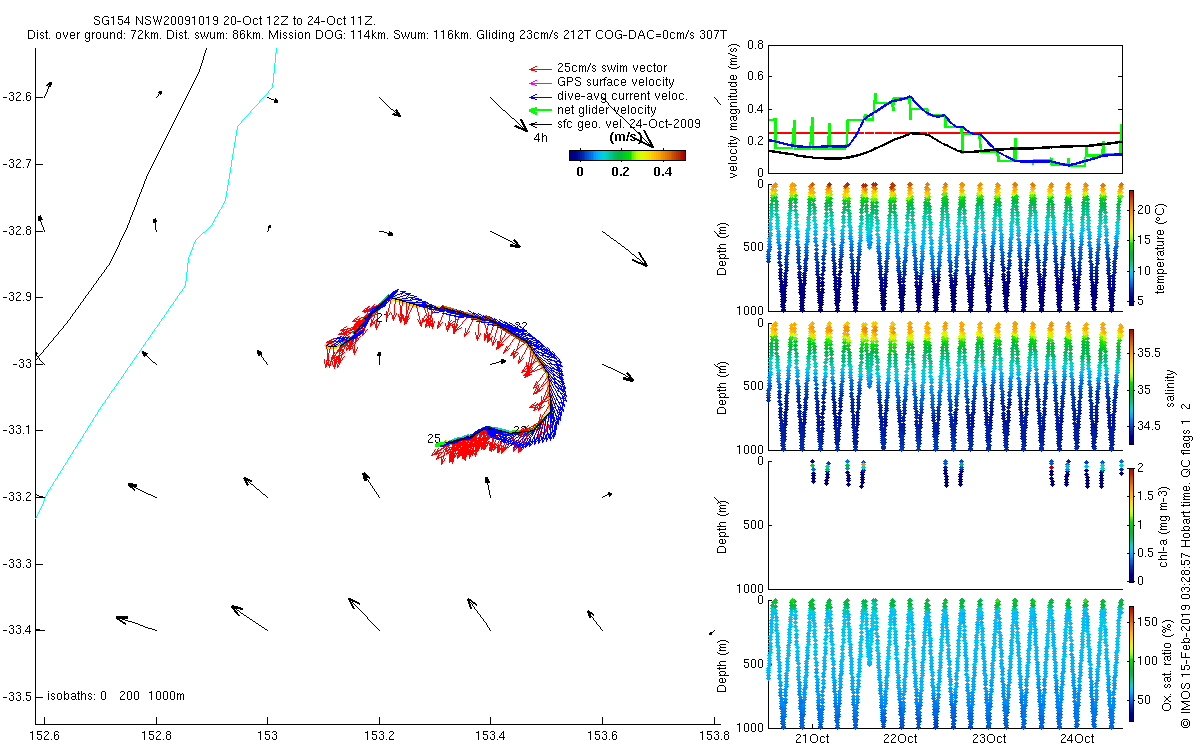Click the blue dive-avg current legend arrow
This screenshot has width=1200, height=750.
(541, 96)
